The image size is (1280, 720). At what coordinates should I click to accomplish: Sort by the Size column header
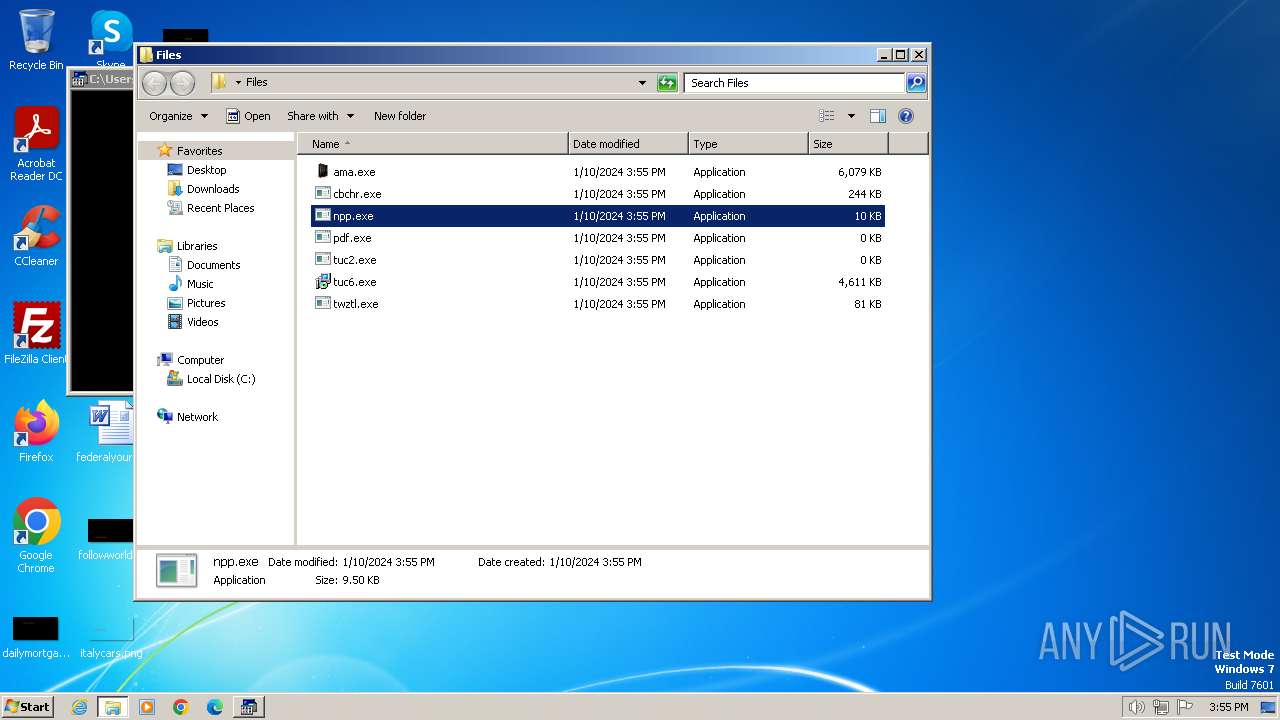click(848, 144)
